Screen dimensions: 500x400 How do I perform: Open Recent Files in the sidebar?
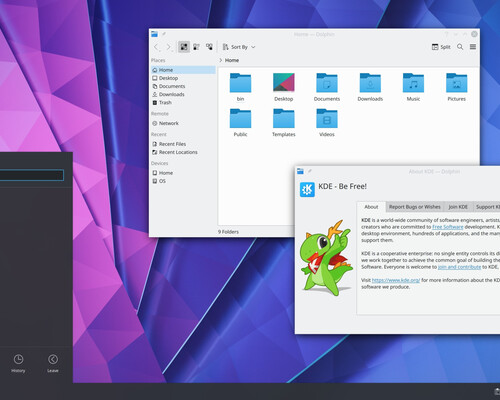click(183, 144)
